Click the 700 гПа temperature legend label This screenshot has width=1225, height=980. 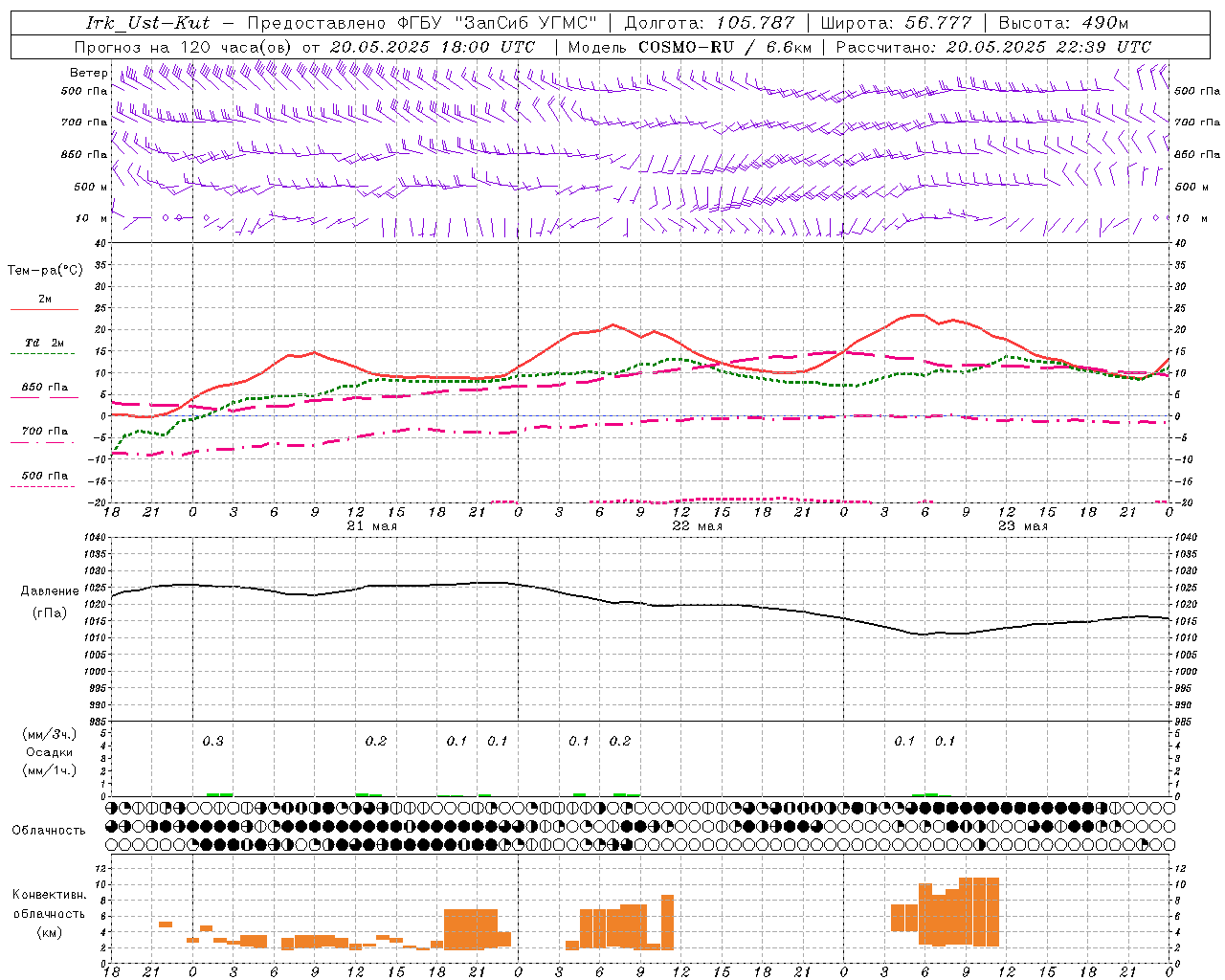[x=45, y=432]
